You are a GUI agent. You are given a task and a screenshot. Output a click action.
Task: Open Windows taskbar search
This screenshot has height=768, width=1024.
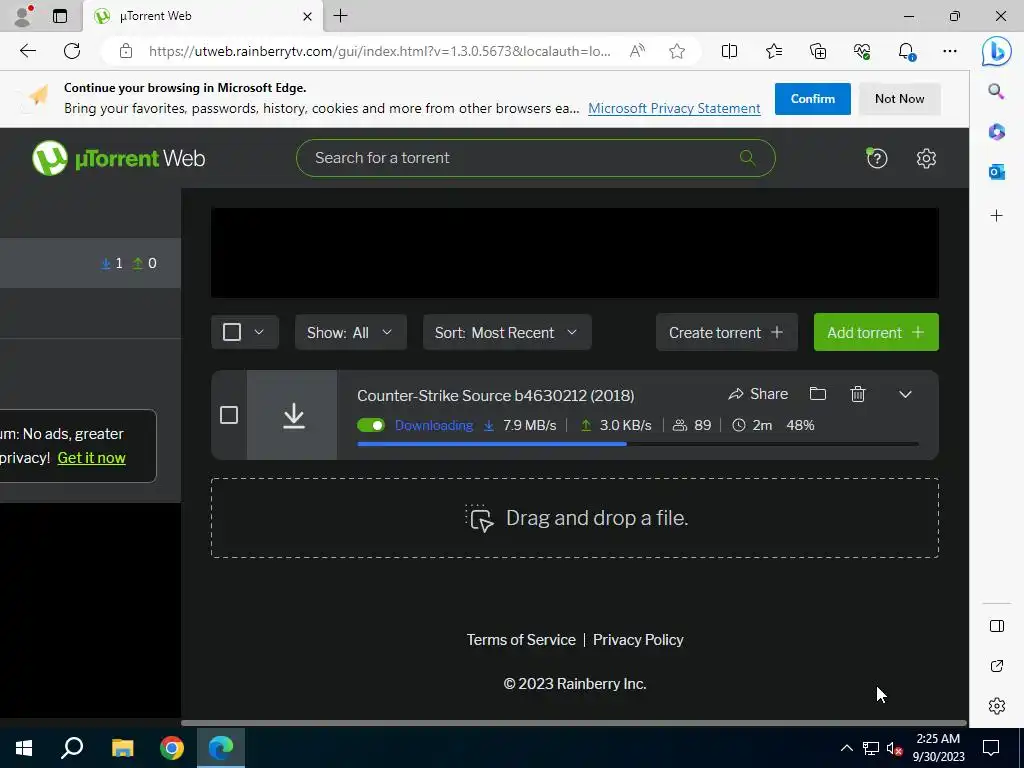[72, 748]
